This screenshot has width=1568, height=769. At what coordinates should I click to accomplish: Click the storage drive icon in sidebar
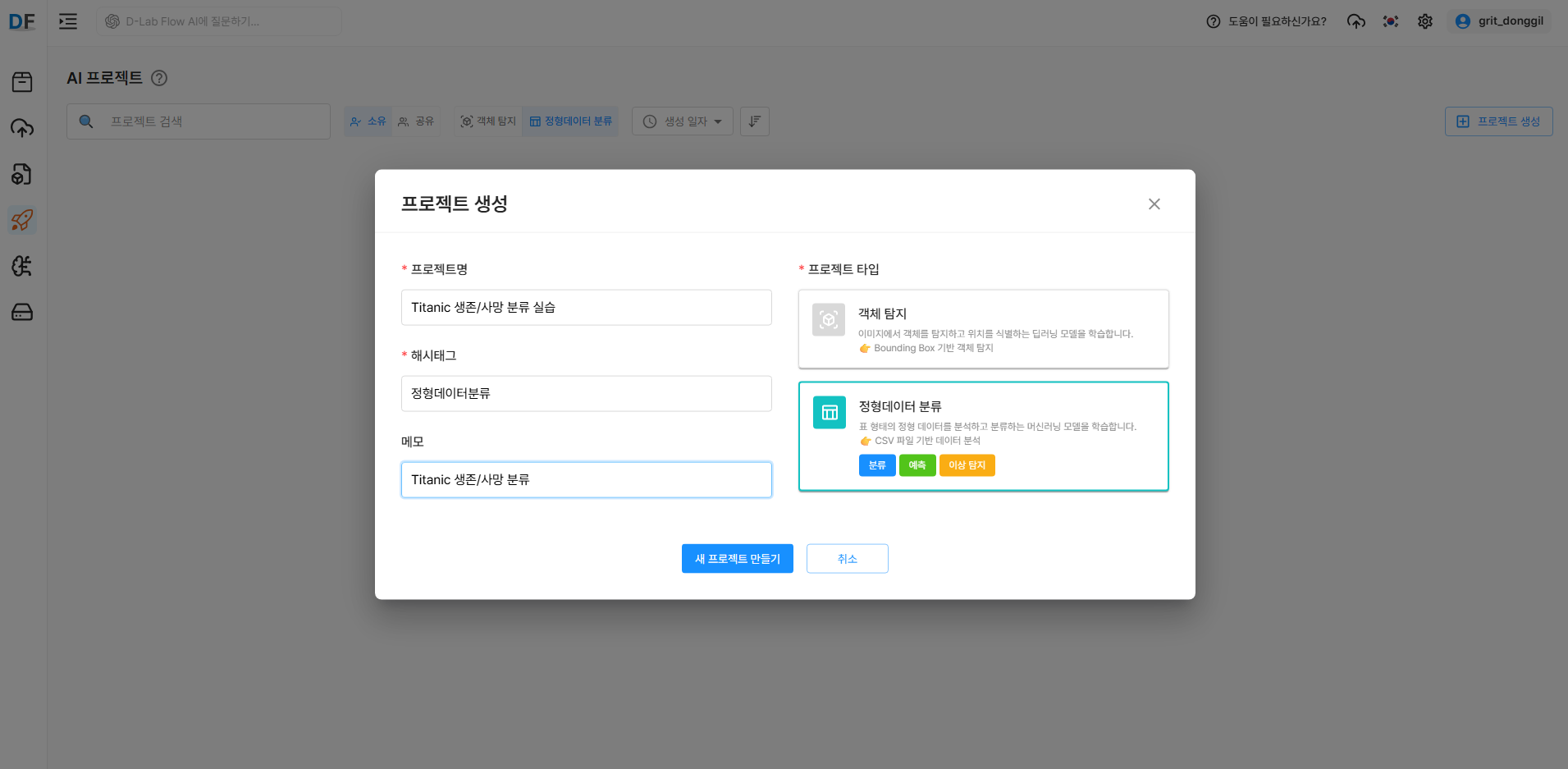point(22,312)
